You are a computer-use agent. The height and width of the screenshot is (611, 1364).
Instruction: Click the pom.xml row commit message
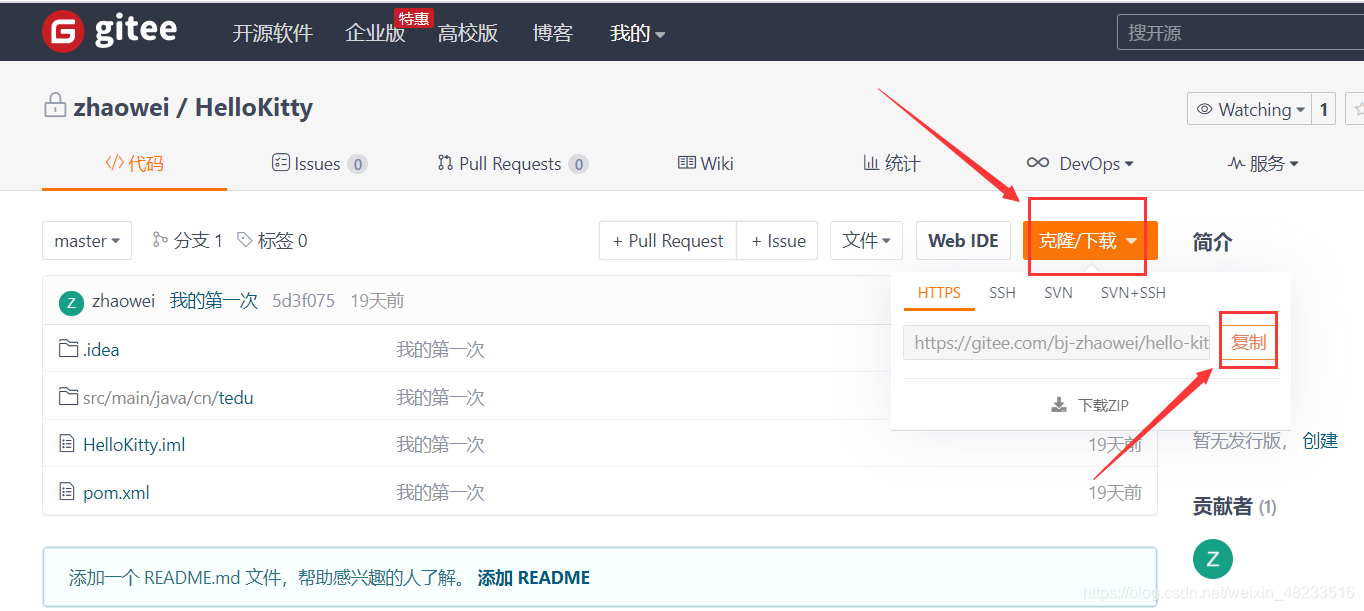point(440,492)
